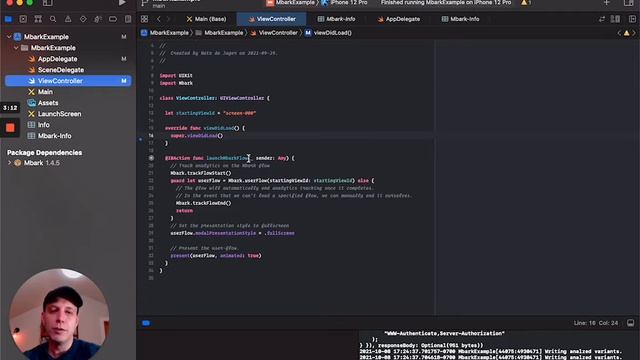The image size is (640, 360).
Task: Expand the Mbark 1.4.5 package
Action: click(9, 163)
